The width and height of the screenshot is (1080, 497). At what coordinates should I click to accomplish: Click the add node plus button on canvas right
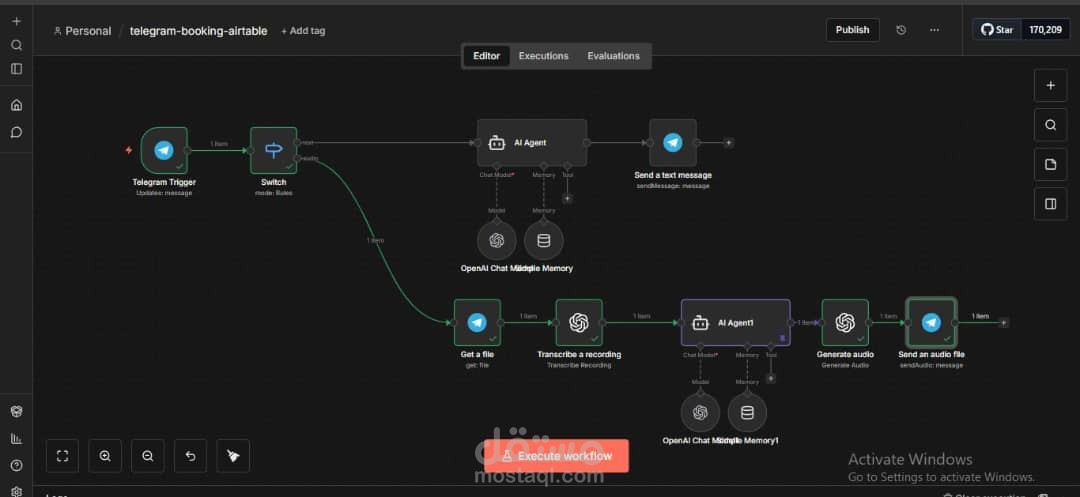[1050, 85]
